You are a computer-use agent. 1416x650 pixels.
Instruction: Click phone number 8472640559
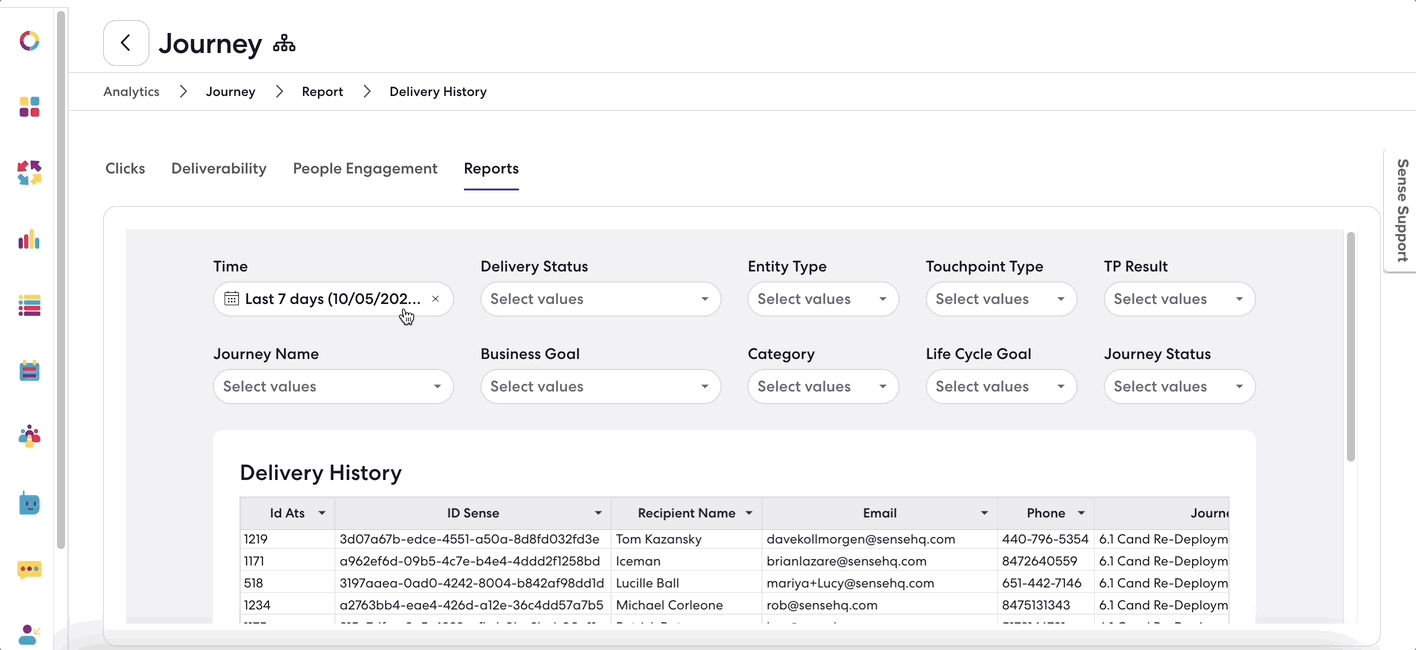coord(1040,561)
